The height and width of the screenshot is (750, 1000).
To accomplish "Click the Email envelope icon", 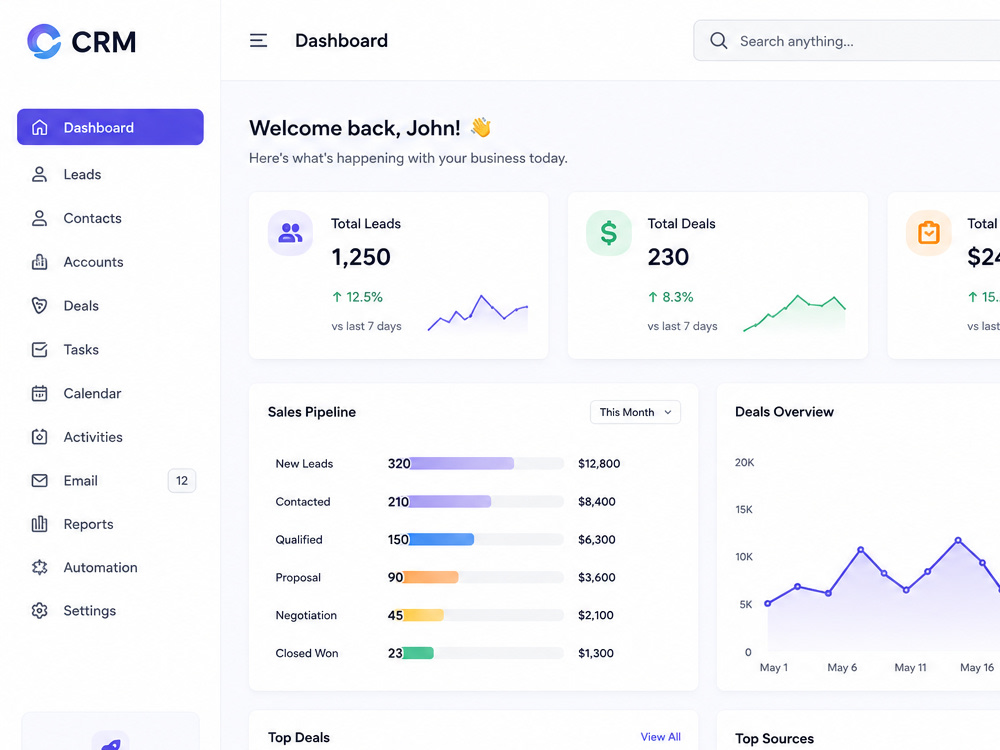I will click(40, 481).
